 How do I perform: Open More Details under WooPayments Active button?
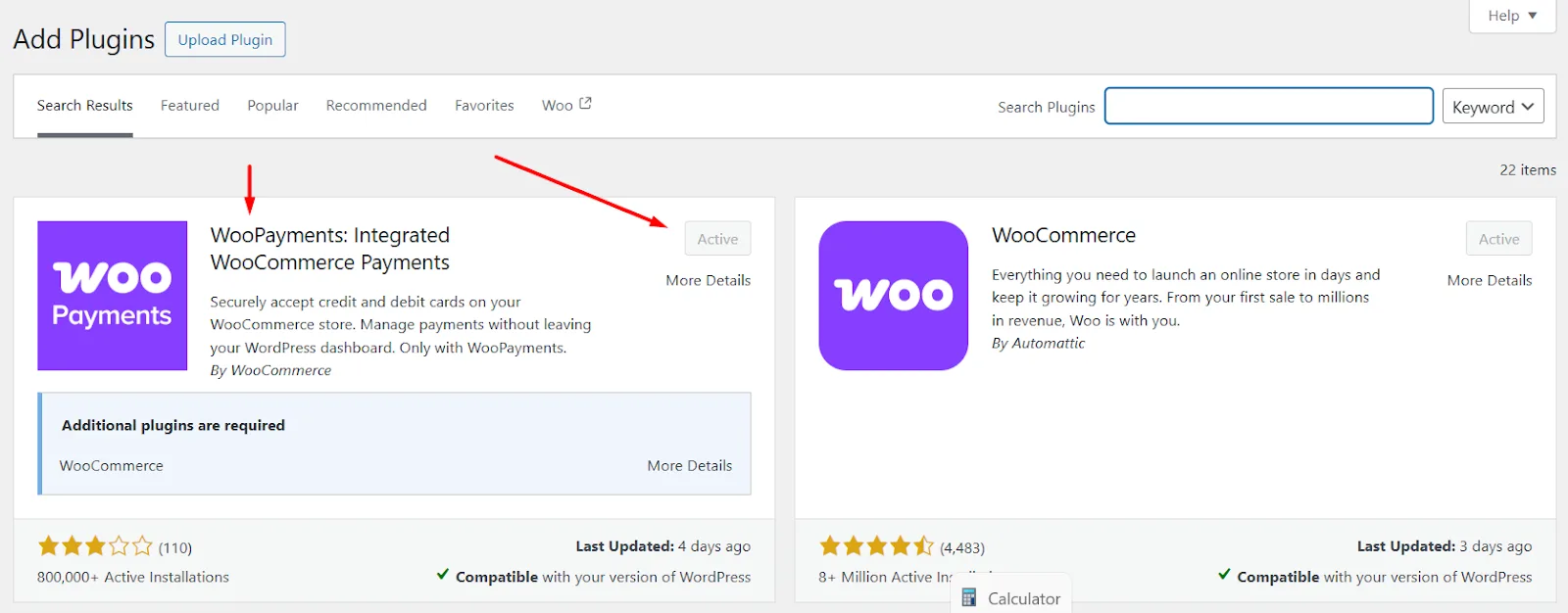coord(708,280)
